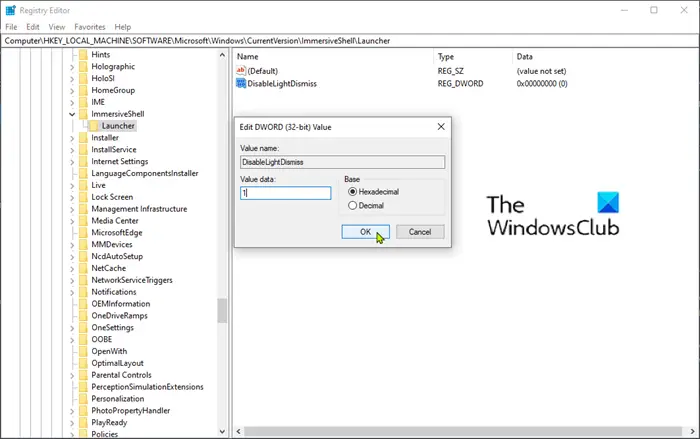700x439 pixels.
Task: Select the OneDriveRamps key
Action: [119, 316]
